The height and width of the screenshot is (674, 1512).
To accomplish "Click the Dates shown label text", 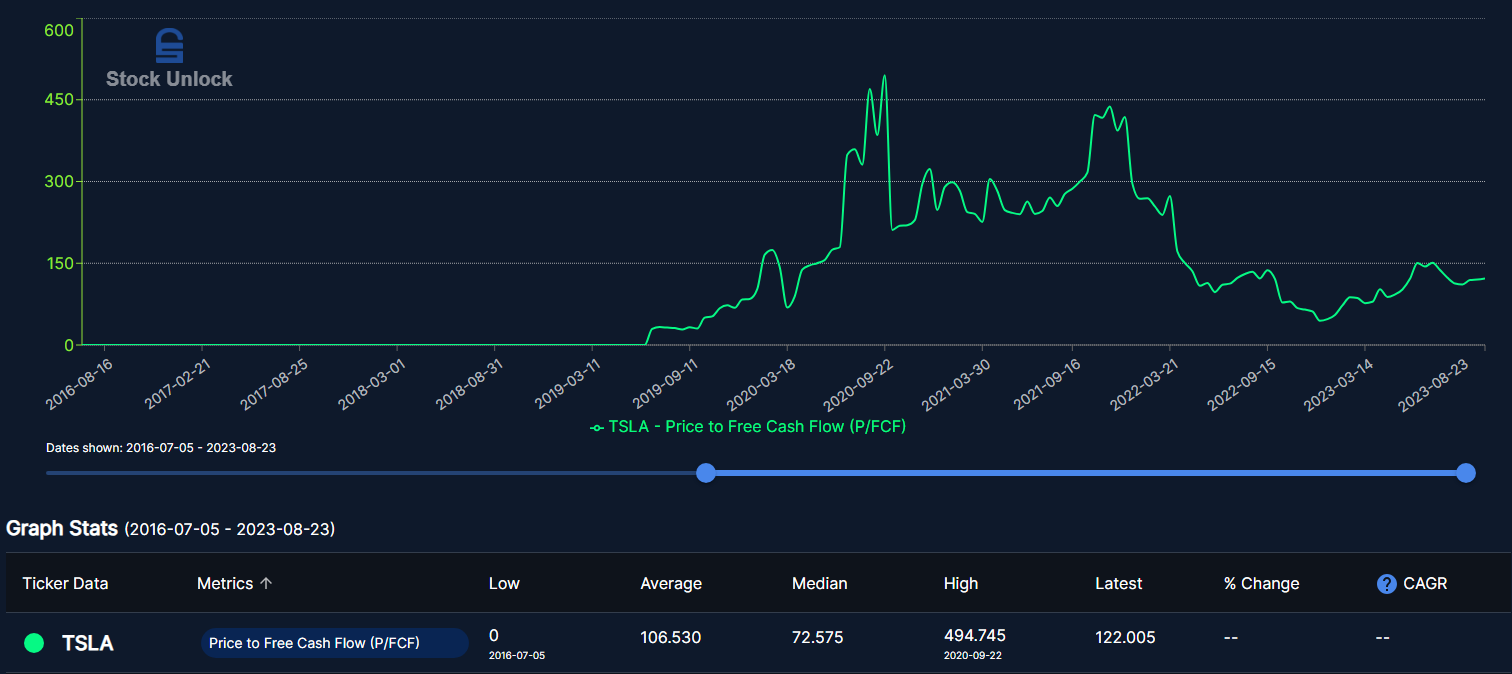I will click(x=161, y=448).
